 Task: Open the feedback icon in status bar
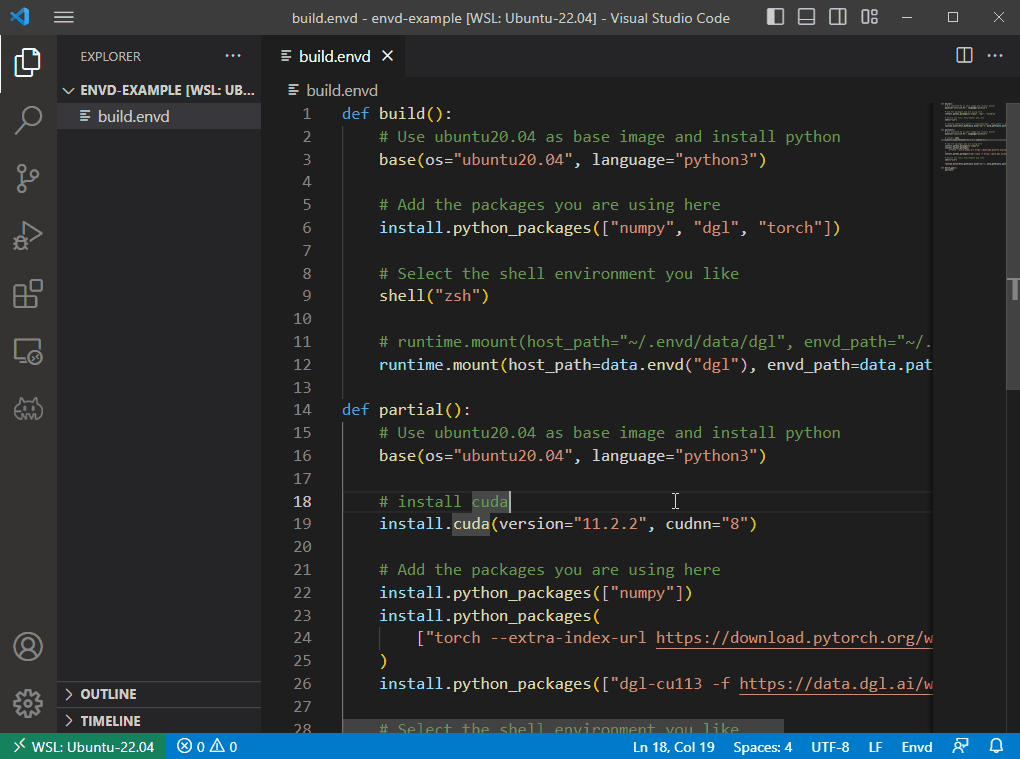(x=960, y=746)
